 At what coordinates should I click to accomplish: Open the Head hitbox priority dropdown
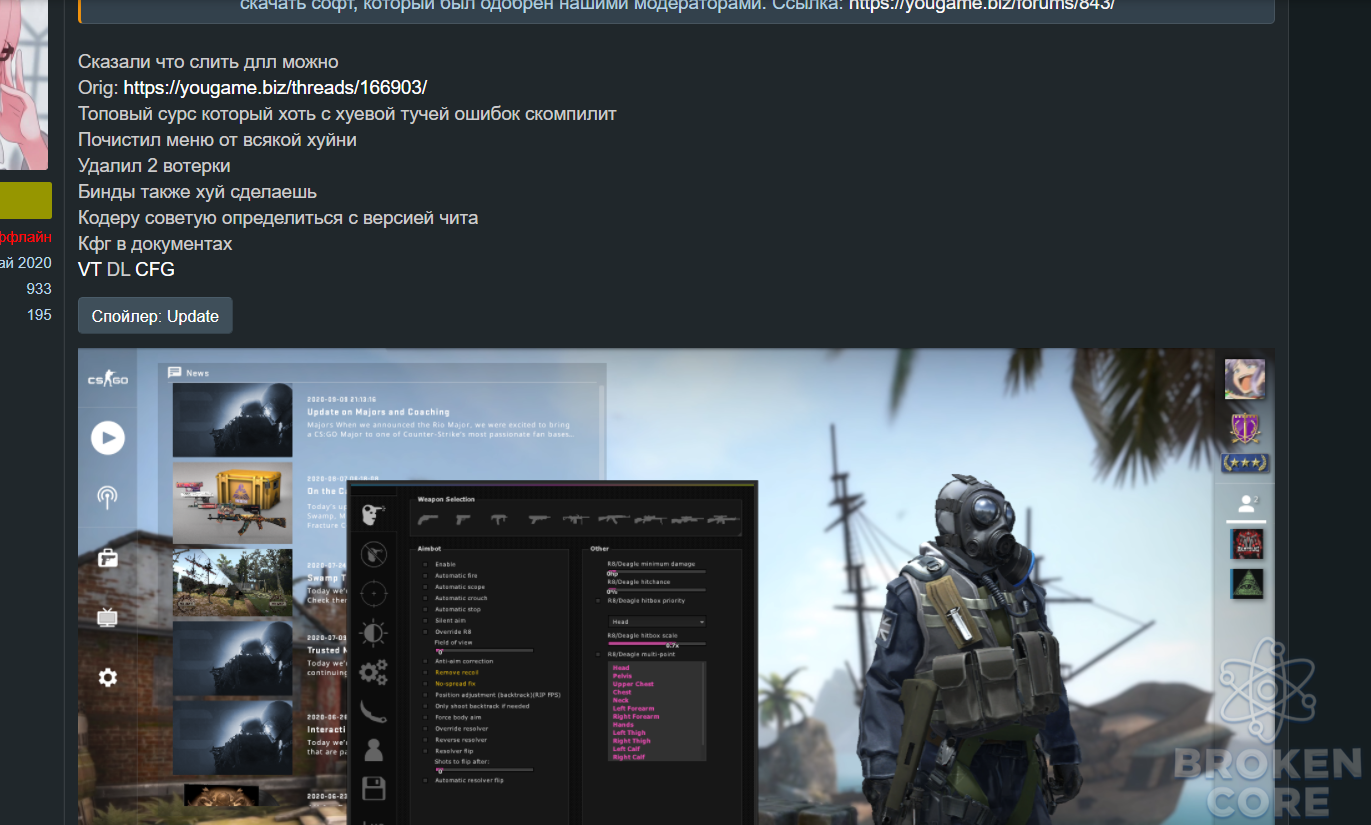[657, 622]
